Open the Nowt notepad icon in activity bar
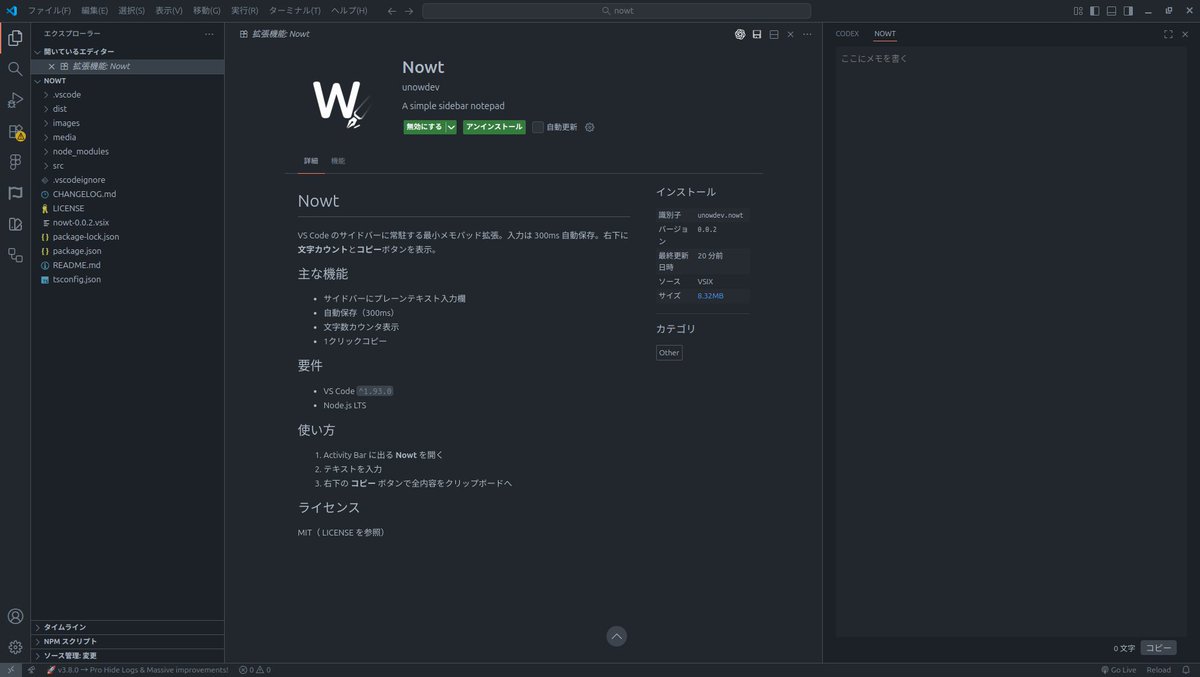 15,224
